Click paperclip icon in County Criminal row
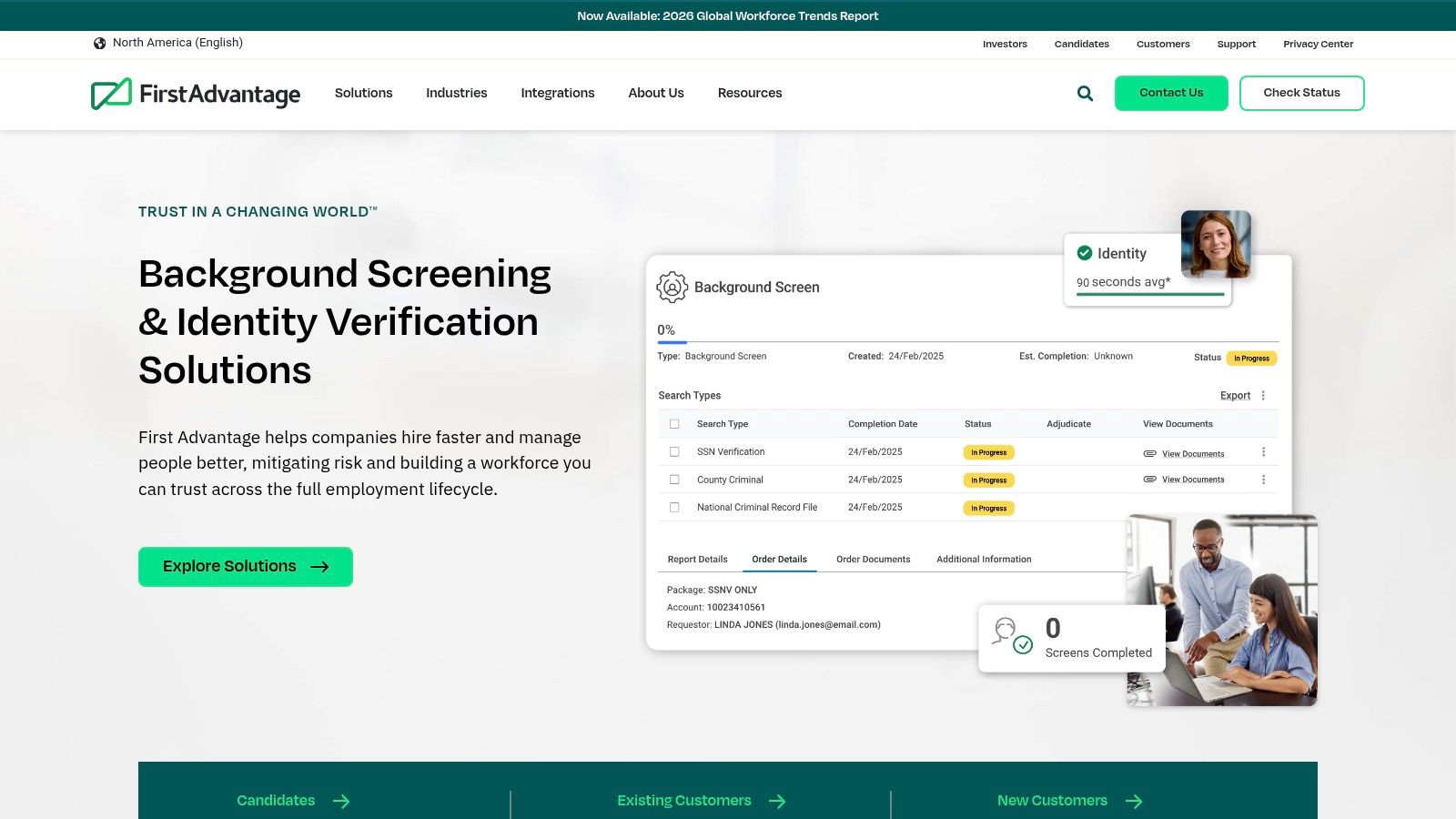 [1149, 479]
